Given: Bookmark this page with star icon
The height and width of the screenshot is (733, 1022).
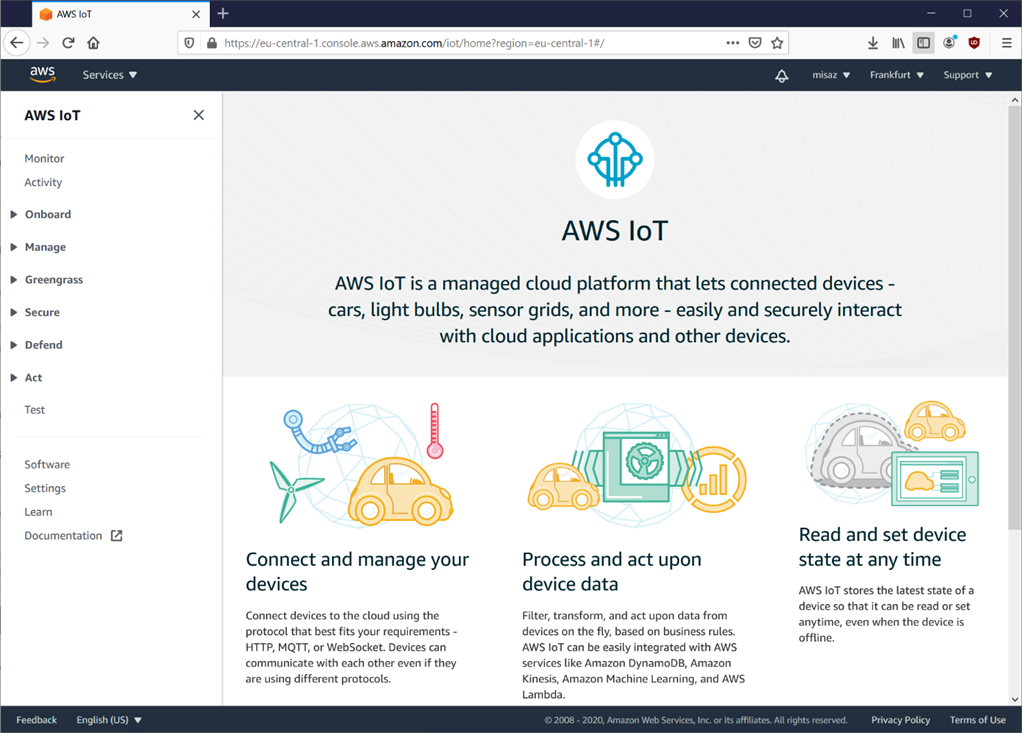Looking at the screenshot, I should [777, 43].
